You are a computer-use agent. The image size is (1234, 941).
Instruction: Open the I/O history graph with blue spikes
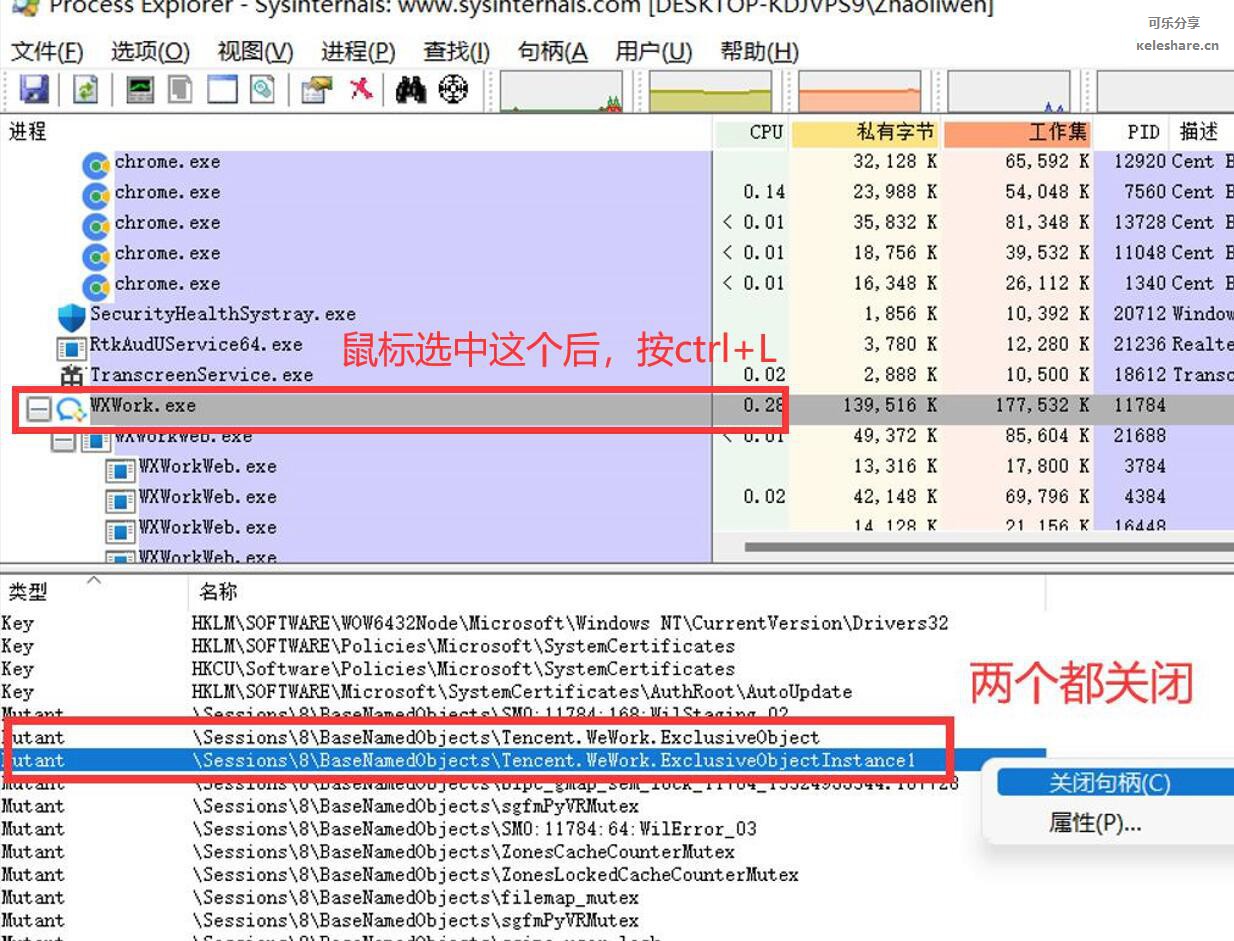point(1008,91)
